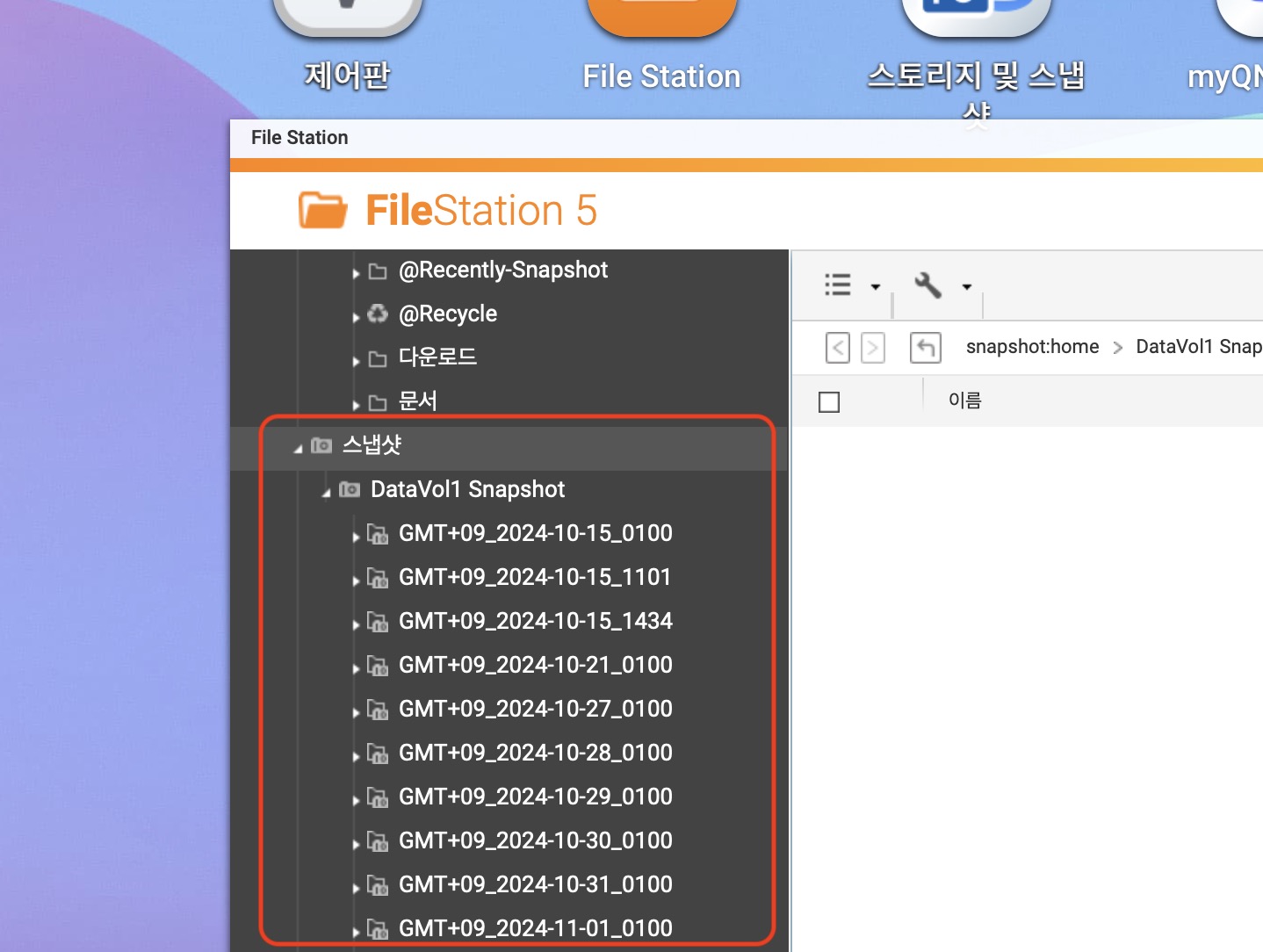Open snapshot GMT+09_2024-10-29_0100
This screenshot has width=1263, height=952.
[536, 797]
